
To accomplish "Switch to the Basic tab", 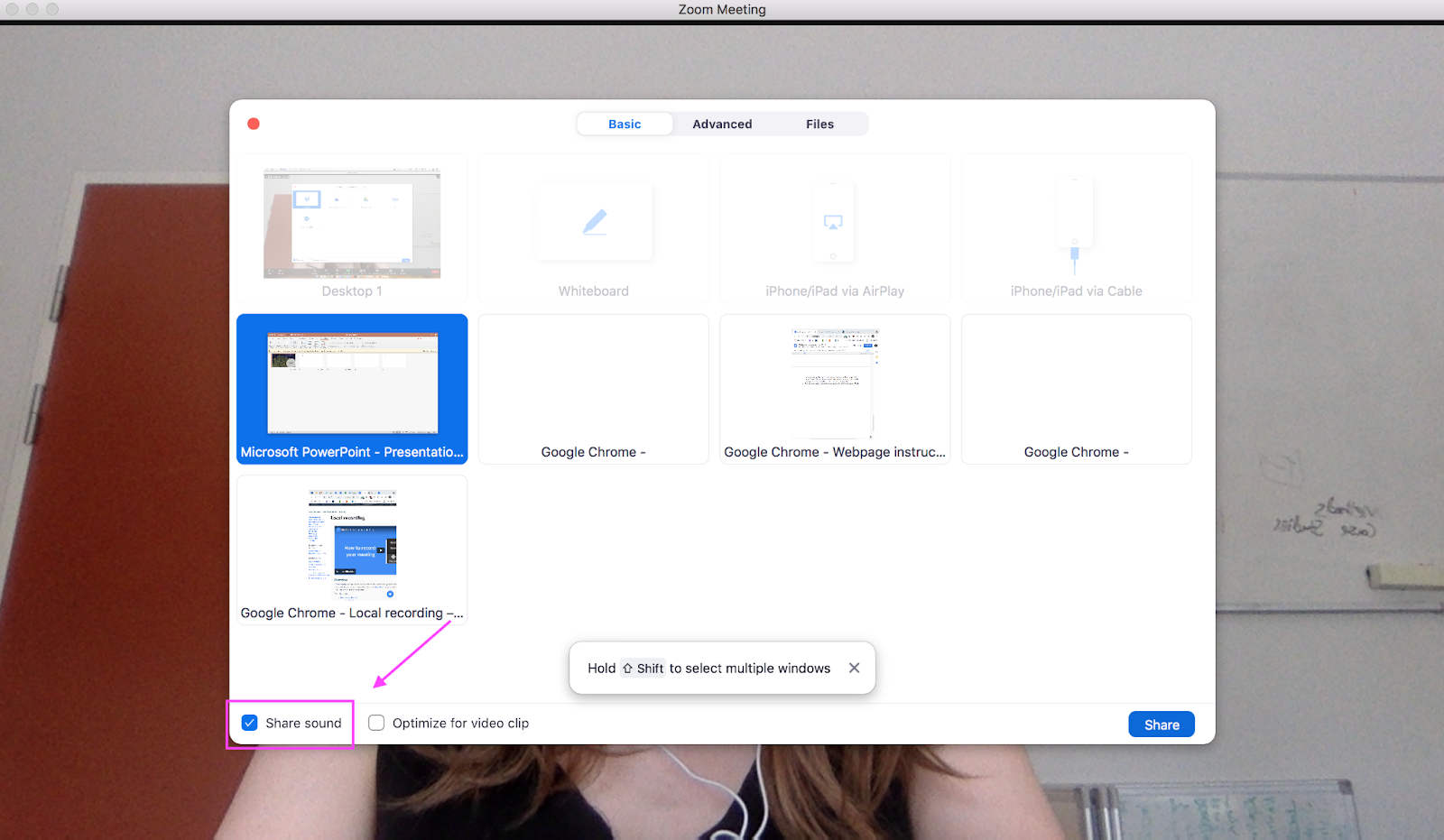I will point(625,124).
